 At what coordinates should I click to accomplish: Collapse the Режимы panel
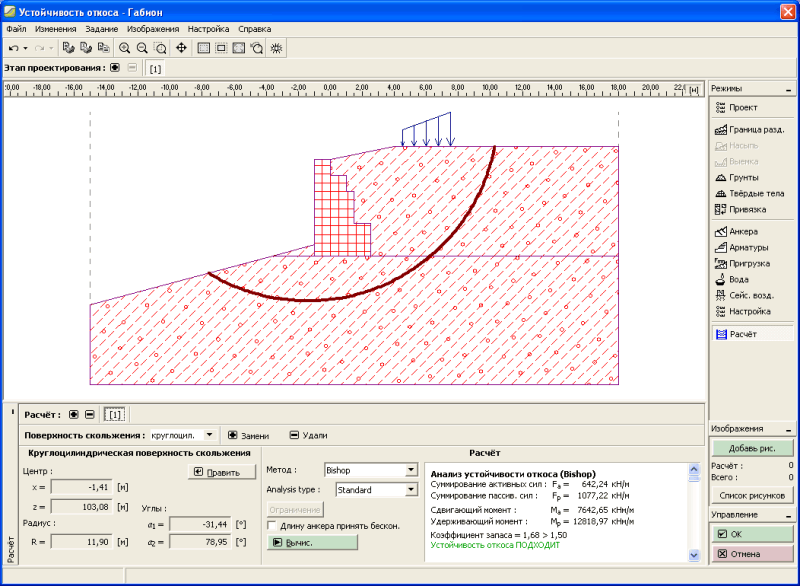790,89
